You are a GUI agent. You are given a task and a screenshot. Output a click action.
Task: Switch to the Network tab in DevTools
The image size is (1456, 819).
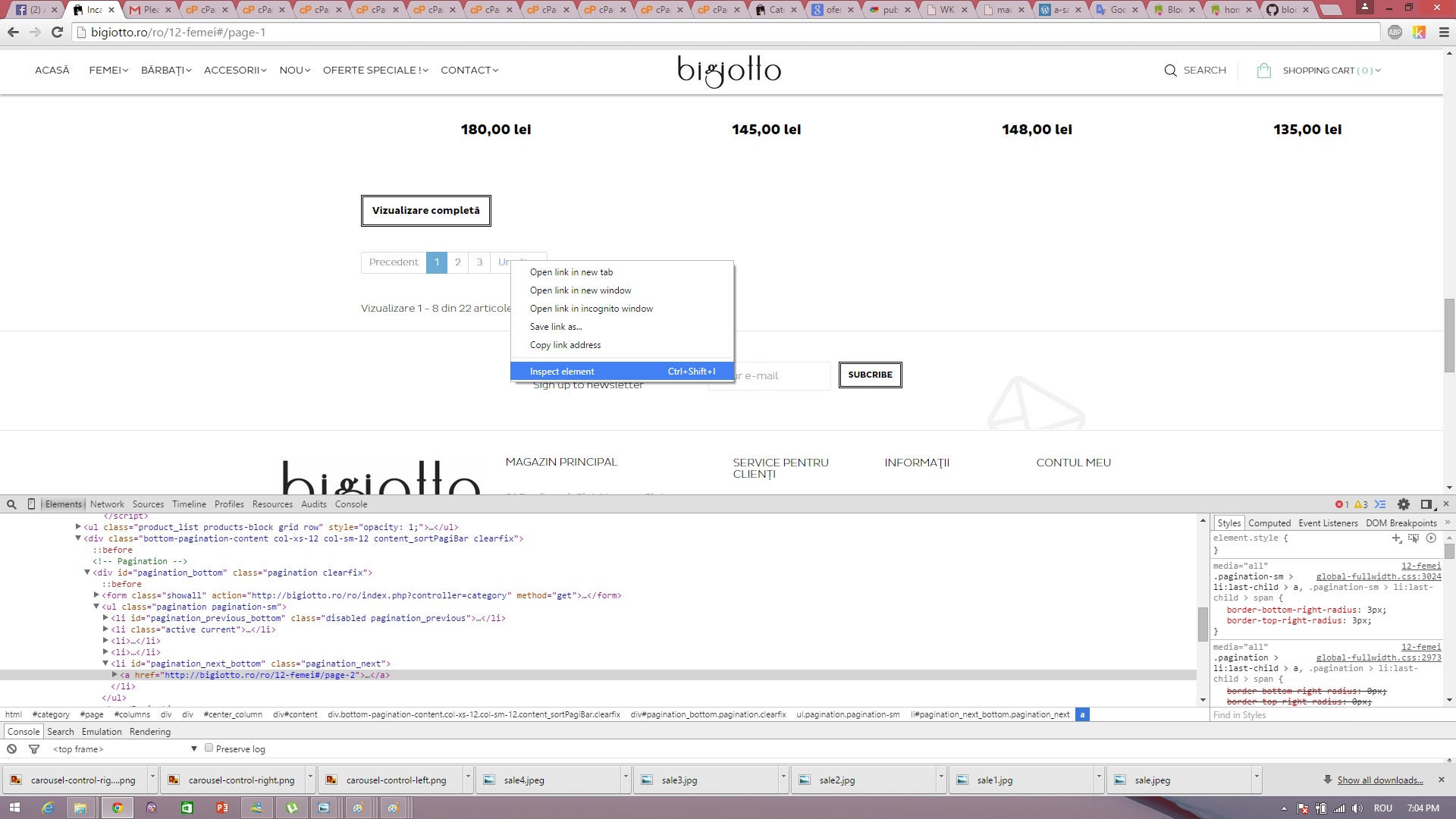(x=107, y=504)
